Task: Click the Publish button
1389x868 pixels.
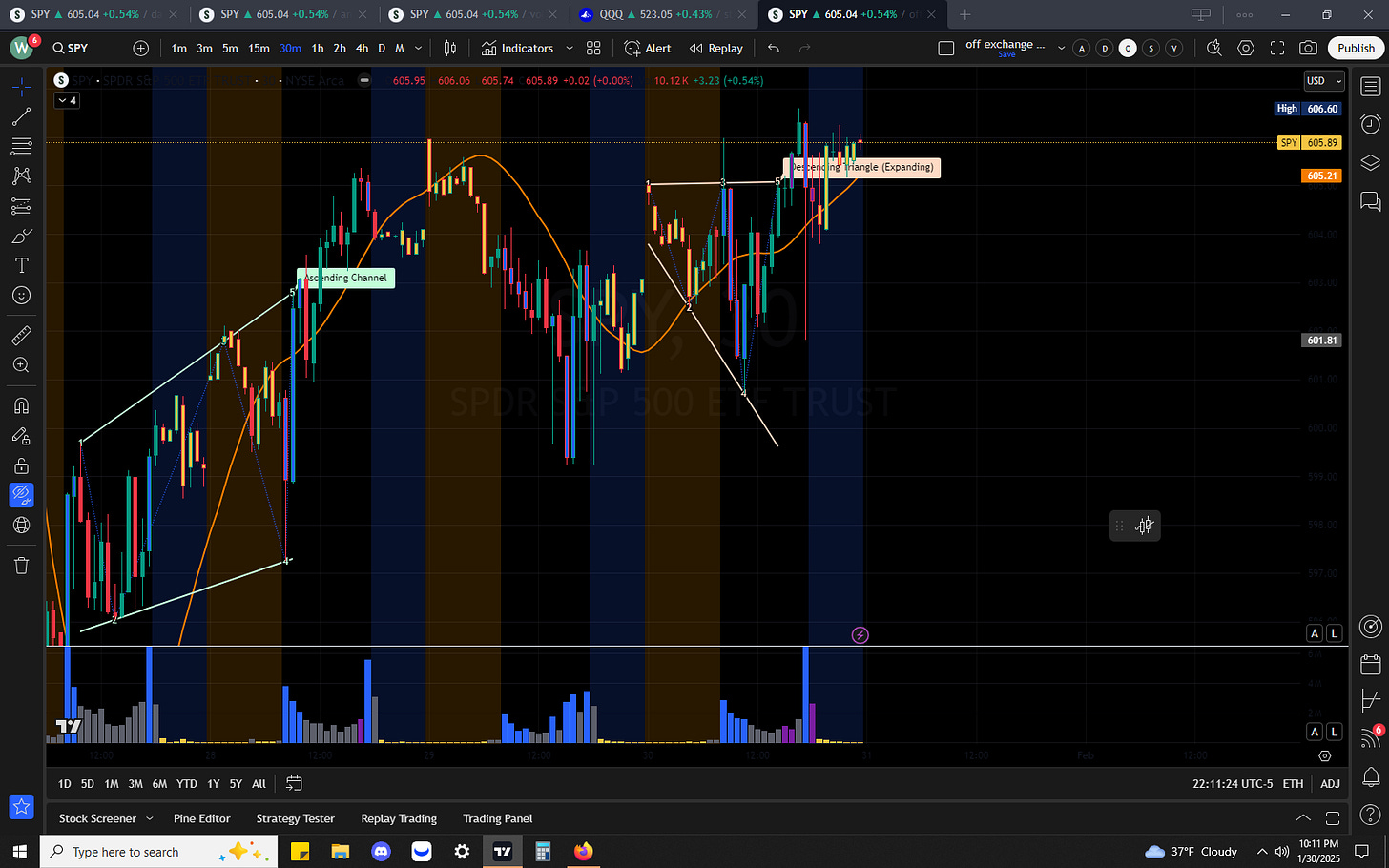Action: [1356, 48]
